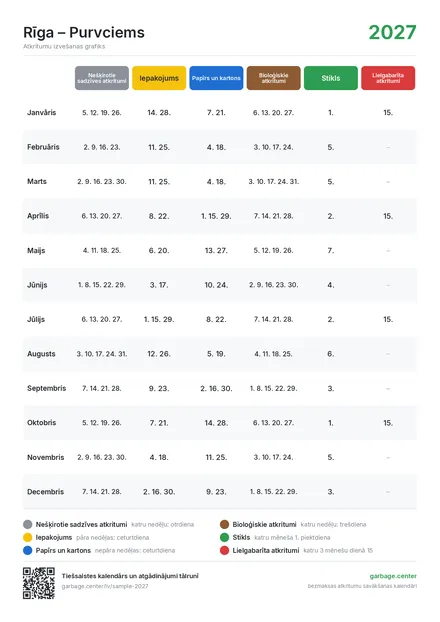Click the green 2027 year heading
The width and height of the screenshot is (440, 622).
click(x=392, y=33)
